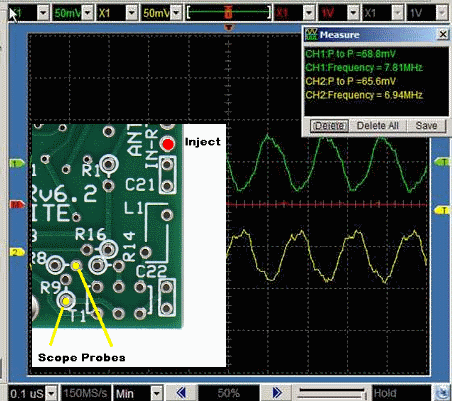Click the left blue arrow to shift position
The width and height of the screenshot is (452, 401).
(182, 393)
